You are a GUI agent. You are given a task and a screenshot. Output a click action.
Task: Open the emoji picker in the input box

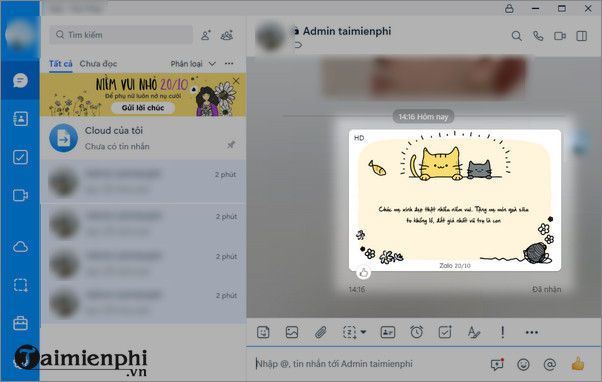(523, 364)
